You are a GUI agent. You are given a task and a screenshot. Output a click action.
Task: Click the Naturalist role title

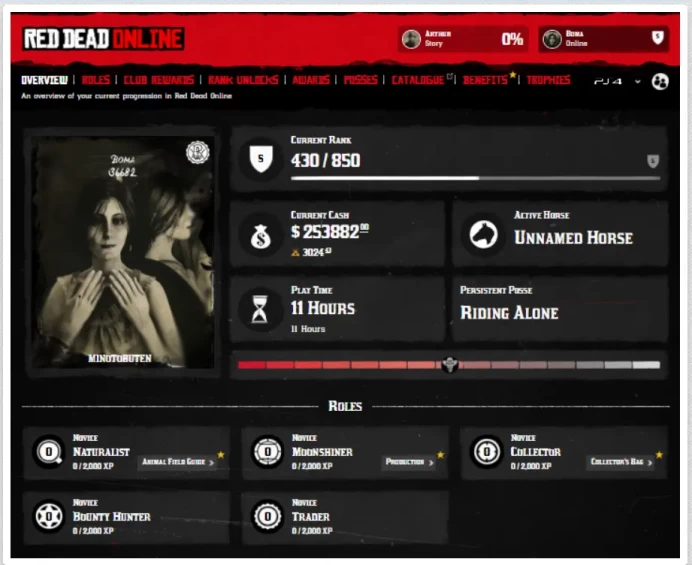coord(101,452)
